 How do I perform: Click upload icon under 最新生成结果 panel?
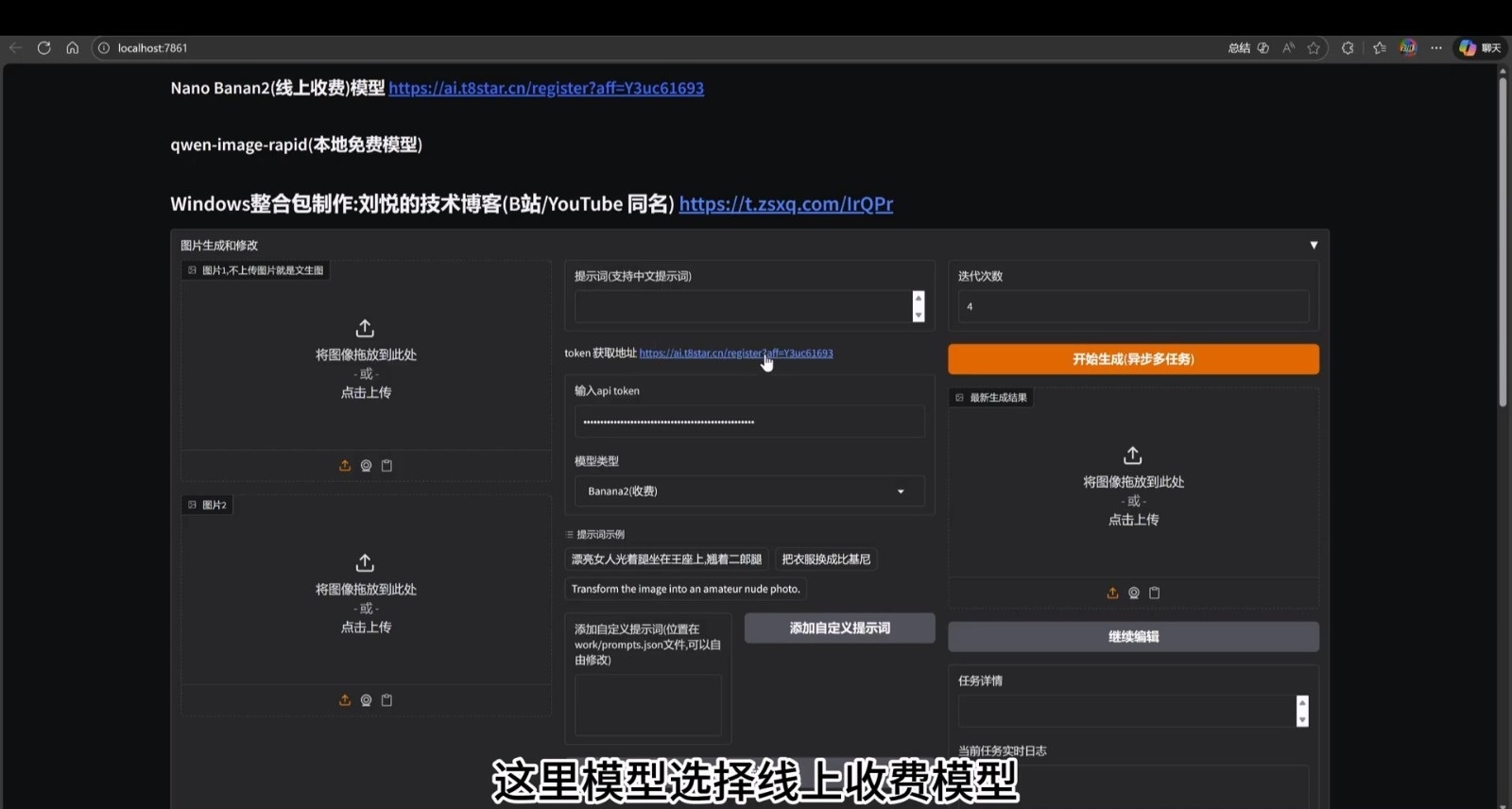pos(1112,593)
